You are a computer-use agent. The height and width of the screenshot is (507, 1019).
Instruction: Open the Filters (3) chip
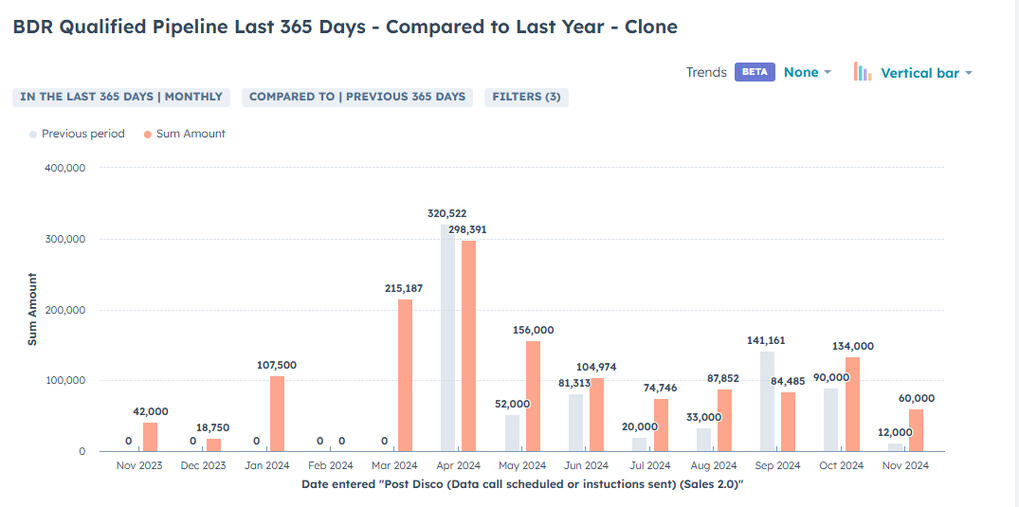click(x=526, y=97)
